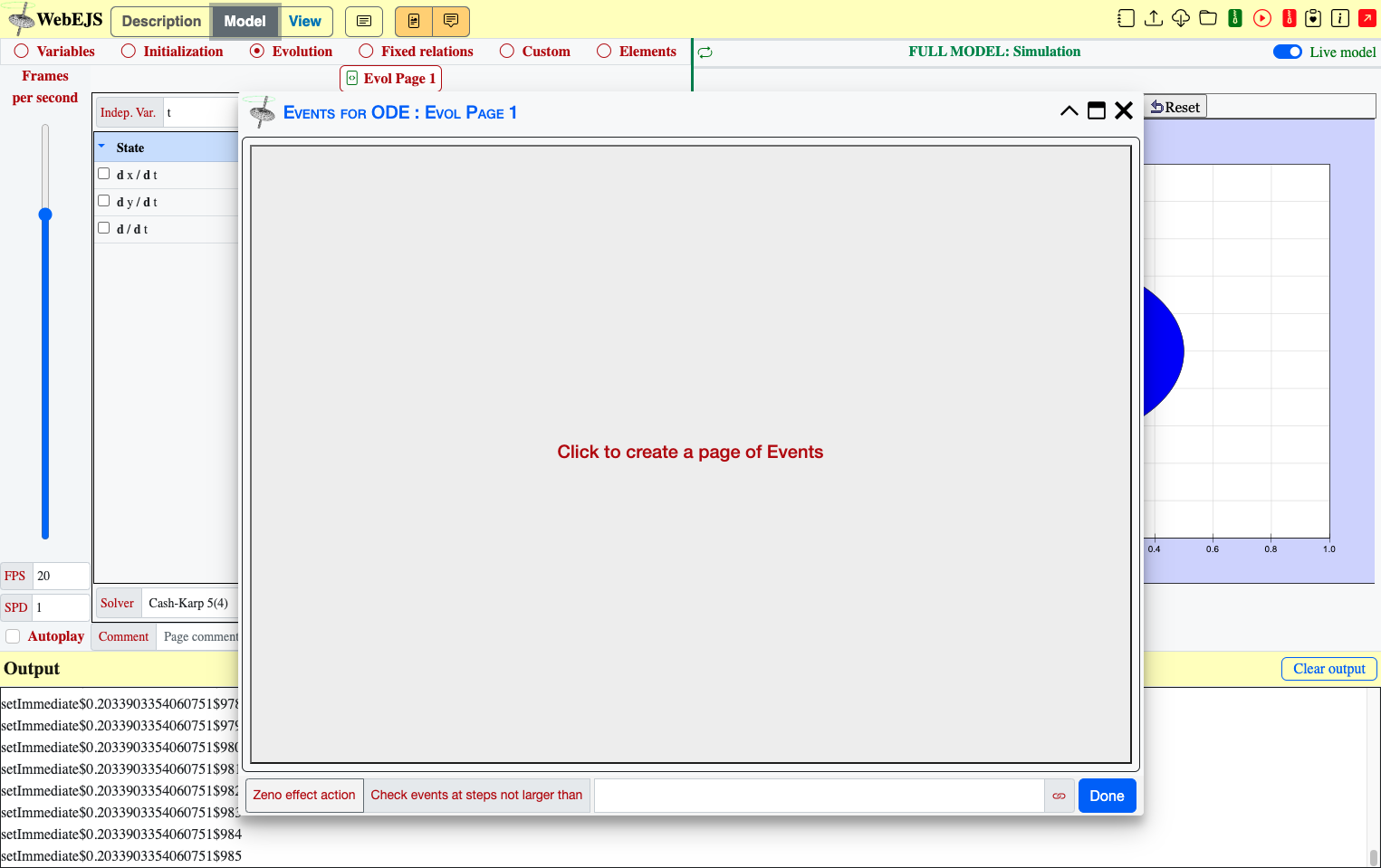The image size is (1381, 868).
Task: Collapse the Events dialog with the caret icon
Action: point(1069,110)
